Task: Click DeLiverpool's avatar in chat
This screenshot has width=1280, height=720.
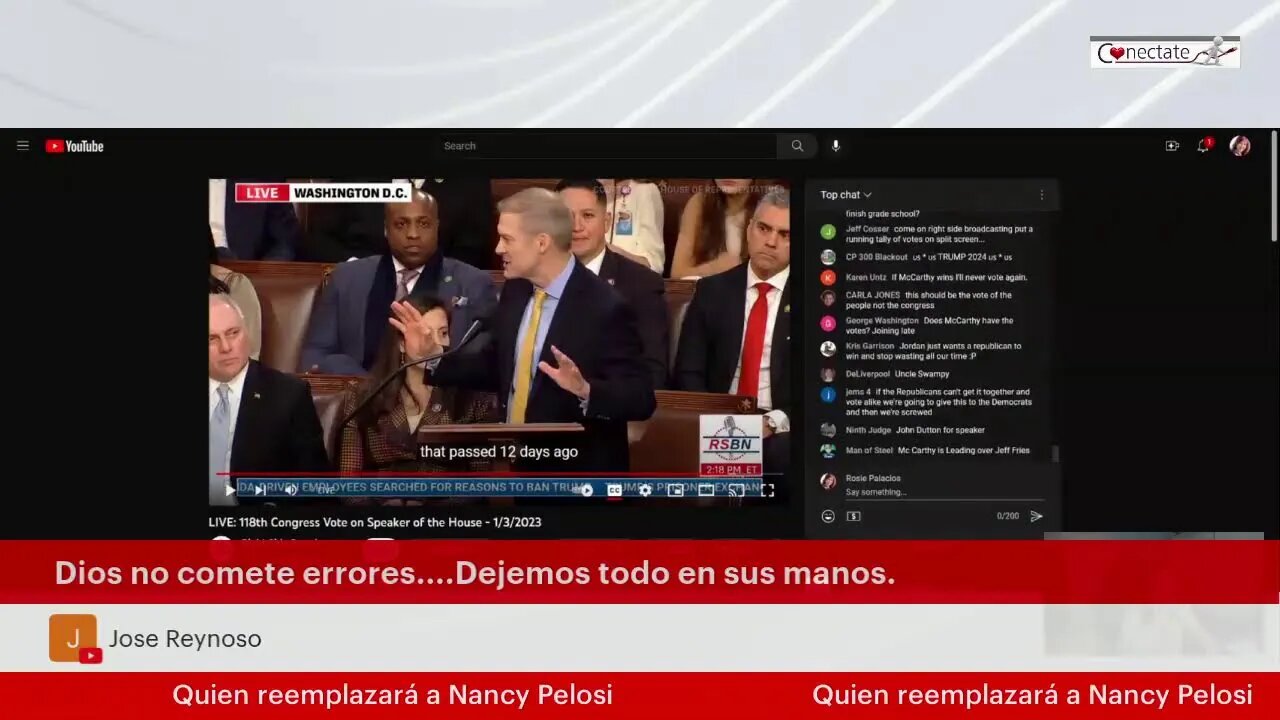Action: pyautogui.click(x=828, y=374)
